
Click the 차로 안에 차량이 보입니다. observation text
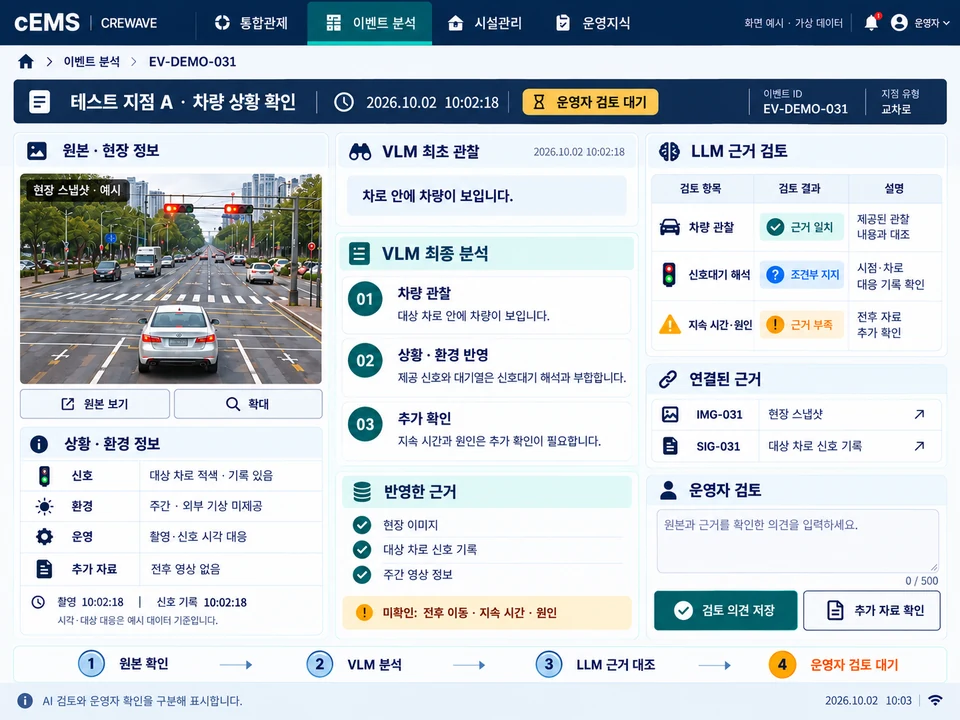pos(438,196)
